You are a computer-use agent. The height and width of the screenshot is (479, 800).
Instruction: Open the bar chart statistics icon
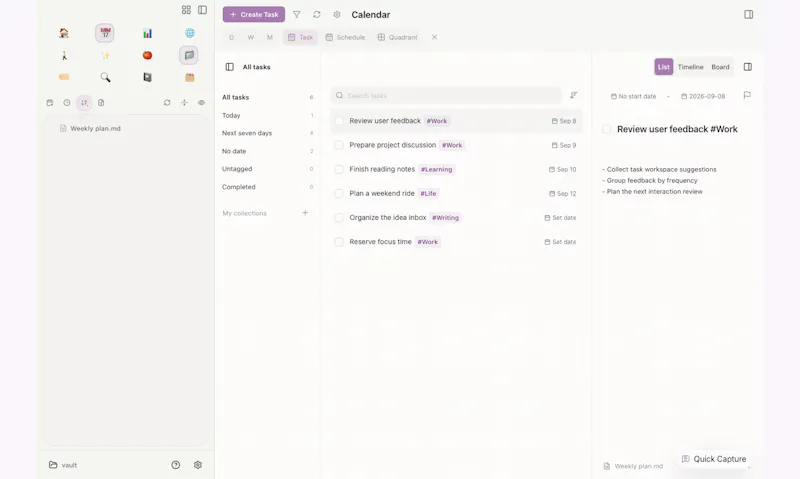(x=147, y=33)
